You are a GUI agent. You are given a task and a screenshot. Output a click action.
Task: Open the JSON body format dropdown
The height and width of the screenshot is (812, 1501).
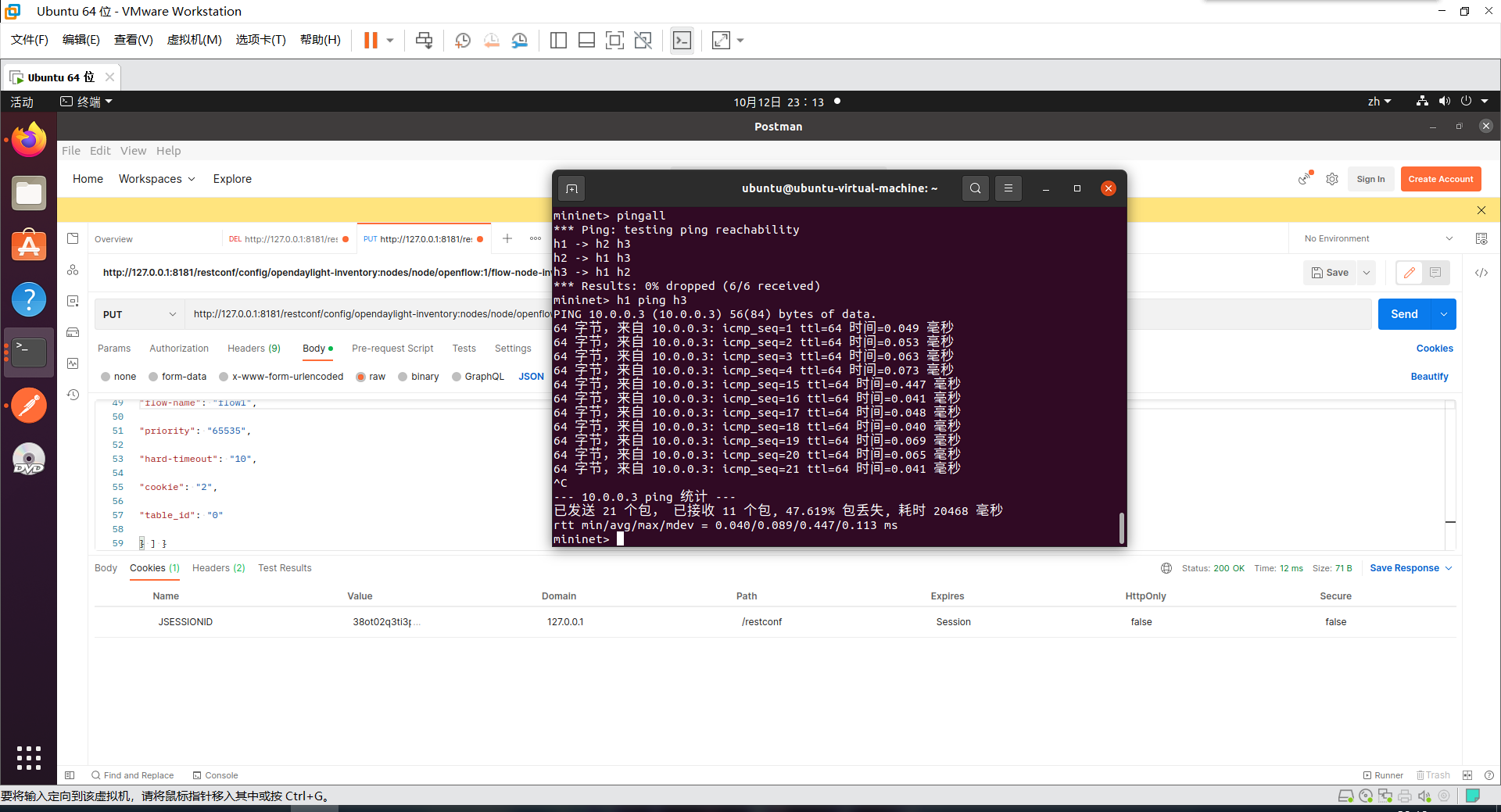click(532, 377)
